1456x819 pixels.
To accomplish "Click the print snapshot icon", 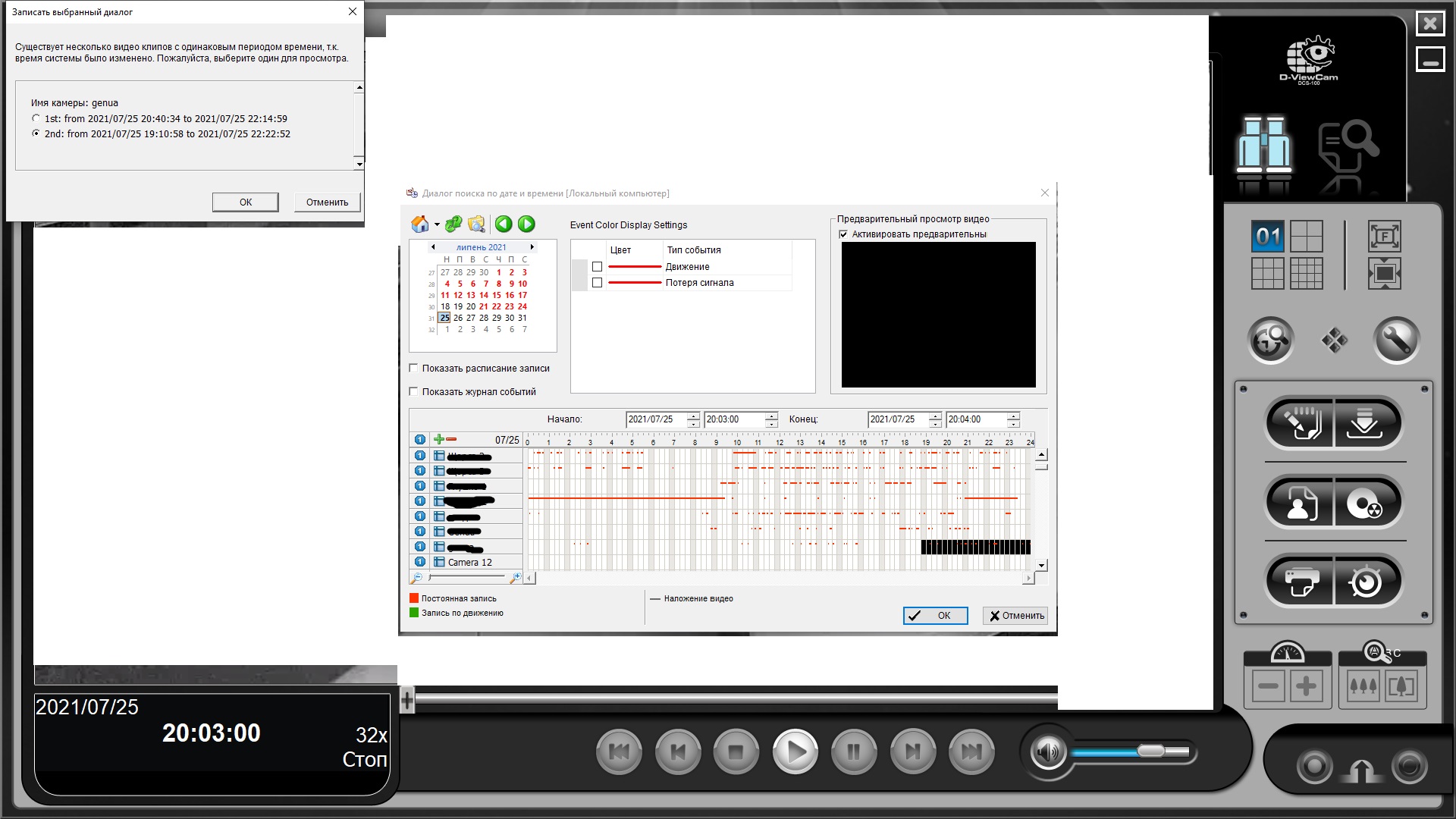I will (1300, 582).
